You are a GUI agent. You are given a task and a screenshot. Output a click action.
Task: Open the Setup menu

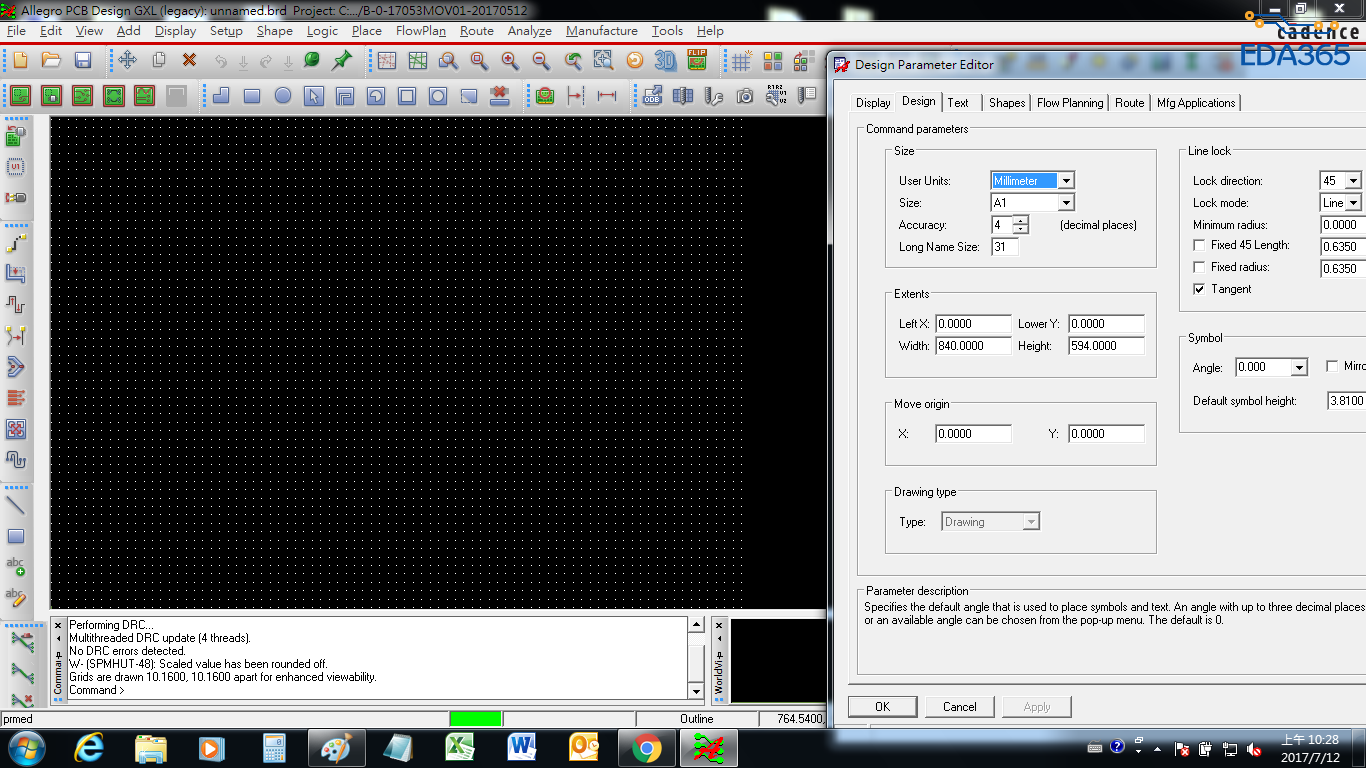(226, 31)
